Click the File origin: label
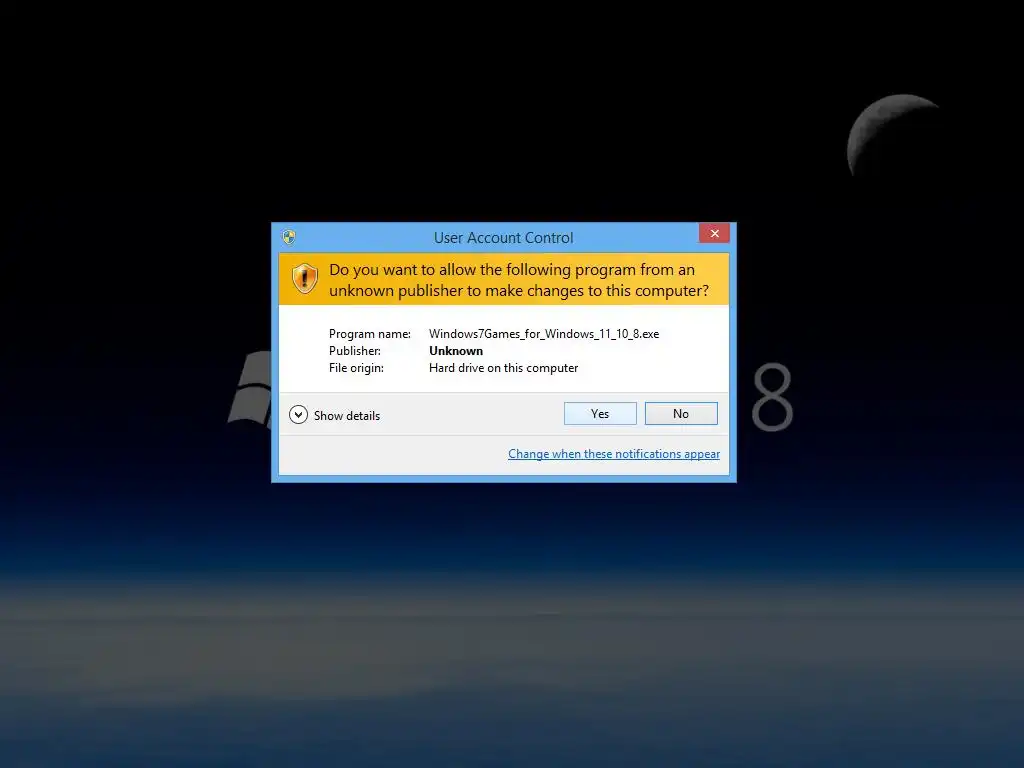Viewport: 1024px width, 768px height. pos(357,368)
